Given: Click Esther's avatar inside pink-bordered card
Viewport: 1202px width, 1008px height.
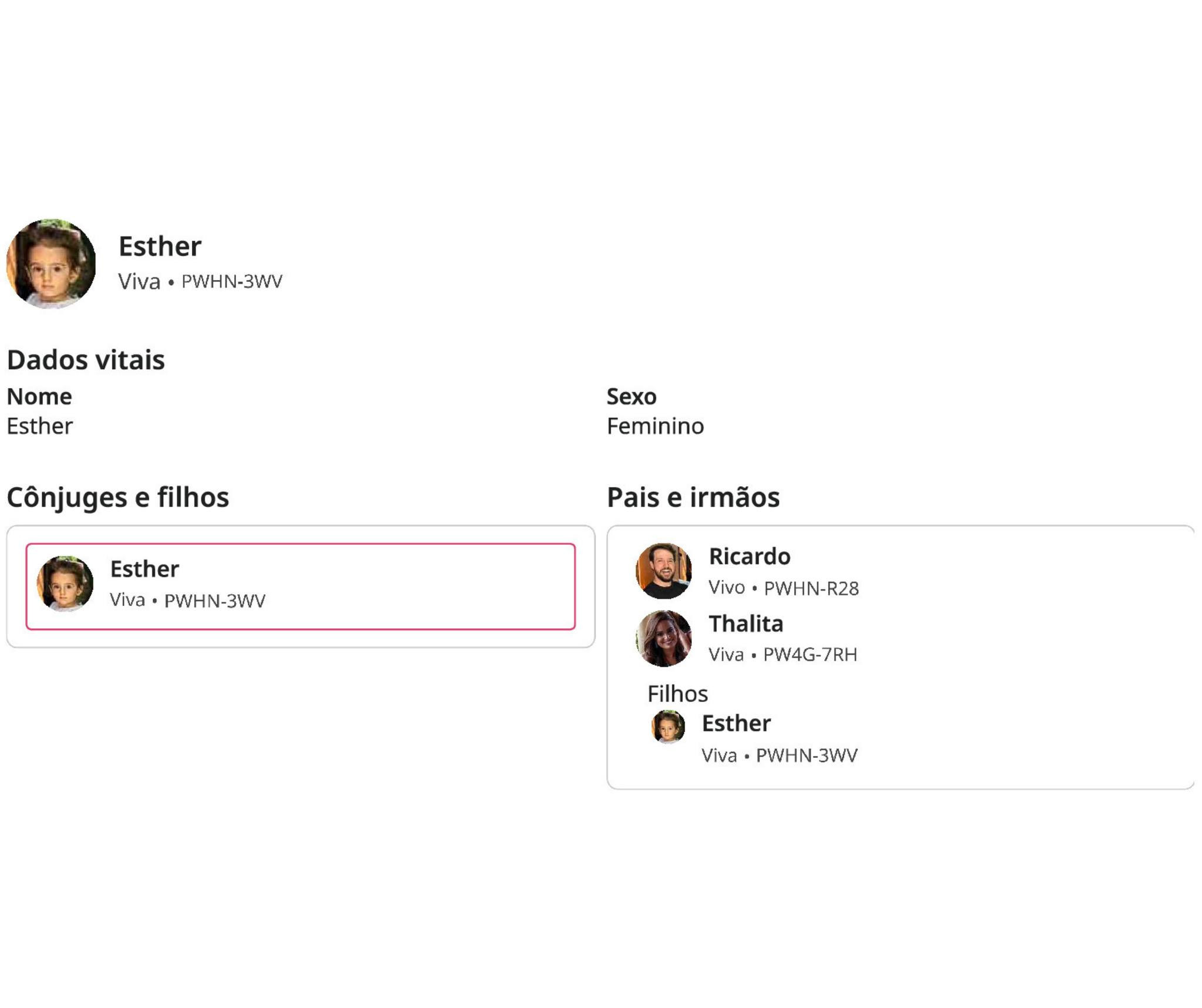Looking at the screenshot, I should 65,584.
